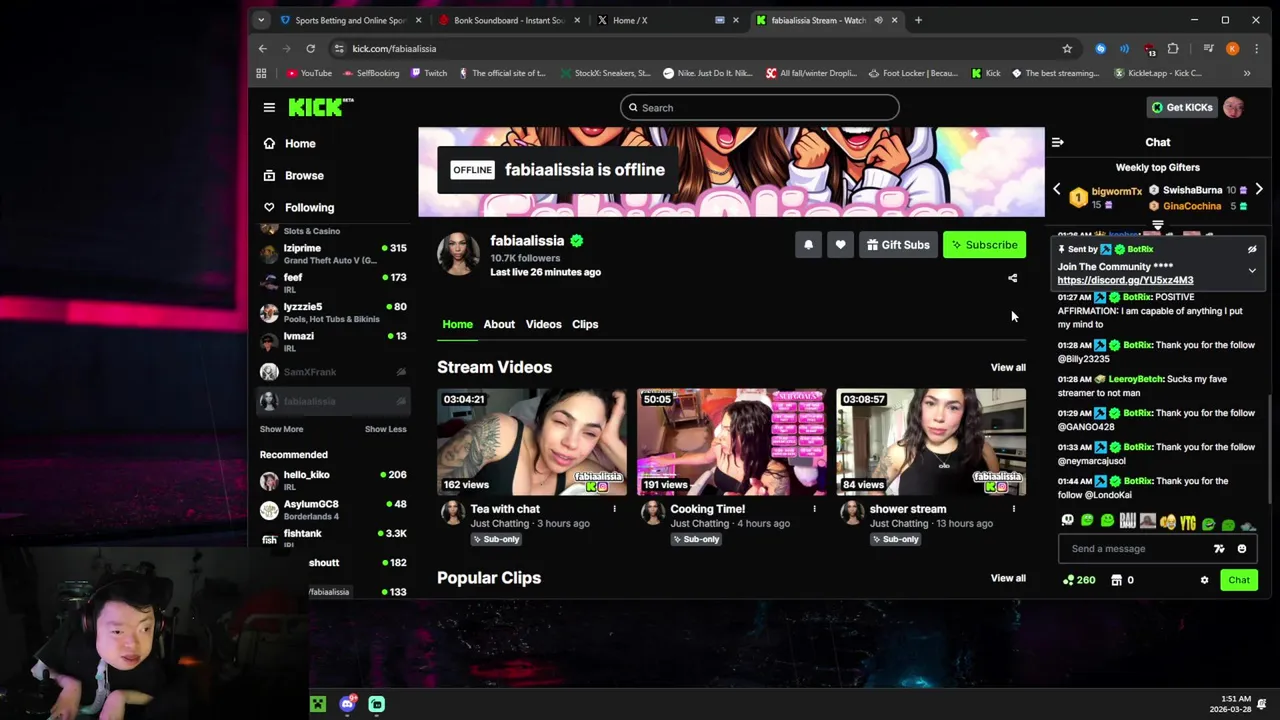Click Show Less in following list
Screen dimensions: 1280x720
[385, 429]
